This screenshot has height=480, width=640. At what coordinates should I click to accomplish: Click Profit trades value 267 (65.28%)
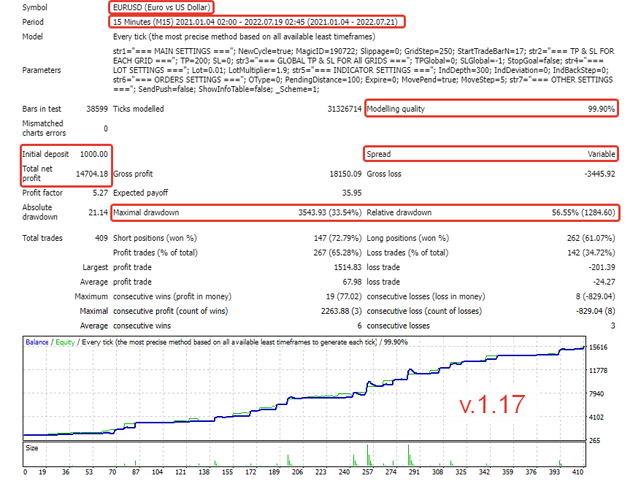338,253
